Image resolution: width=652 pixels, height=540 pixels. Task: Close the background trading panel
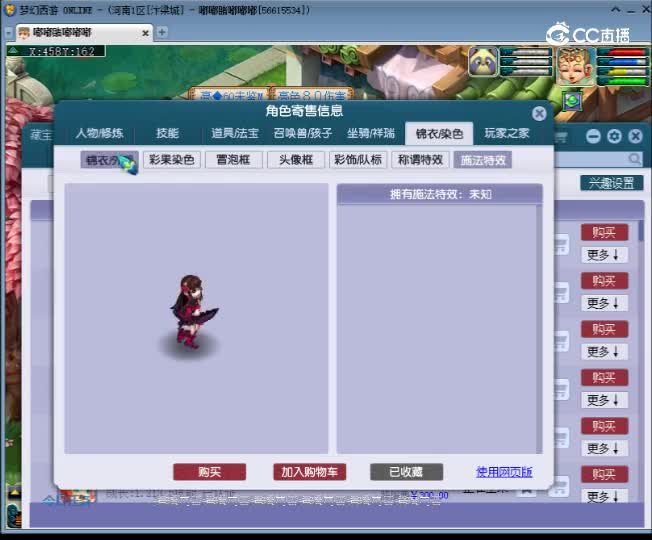[x=635, y=136]
